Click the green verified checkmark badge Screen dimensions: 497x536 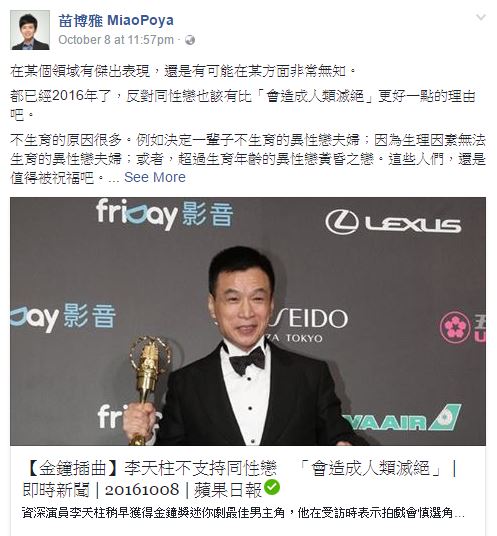point(272,487)
